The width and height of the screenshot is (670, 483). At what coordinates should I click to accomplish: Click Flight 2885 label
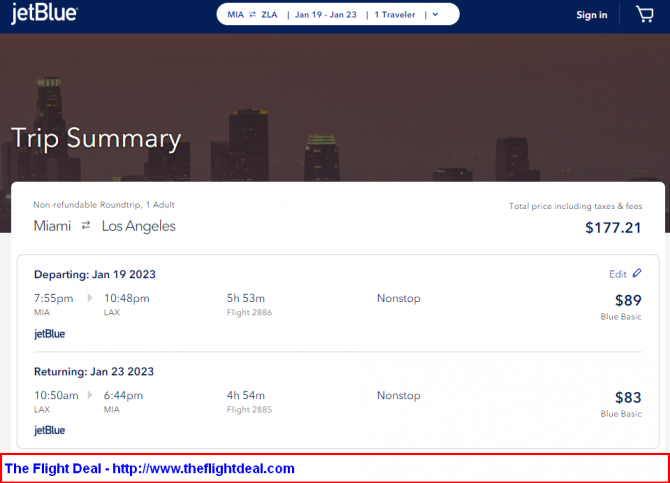[249, 409]
